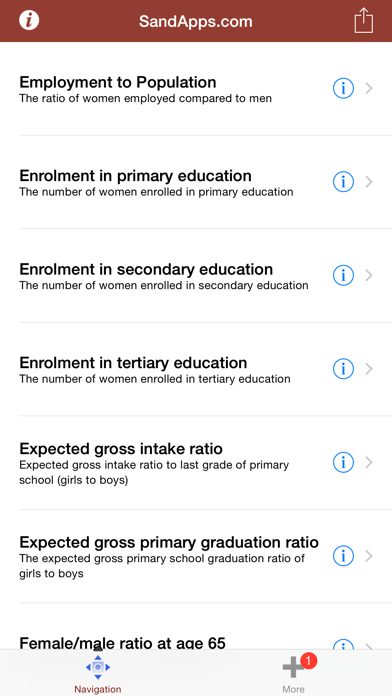Open the share icon in top bar

tap(364, 20)
